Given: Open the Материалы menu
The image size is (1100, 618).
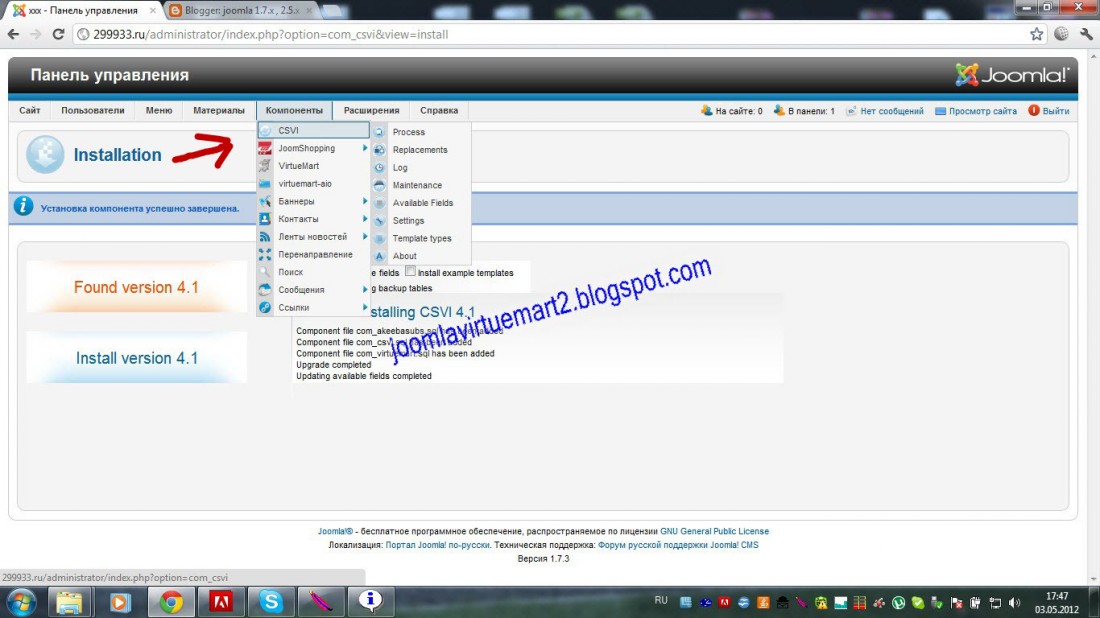Looking at the screenshot, I should [x=219, y=110].
